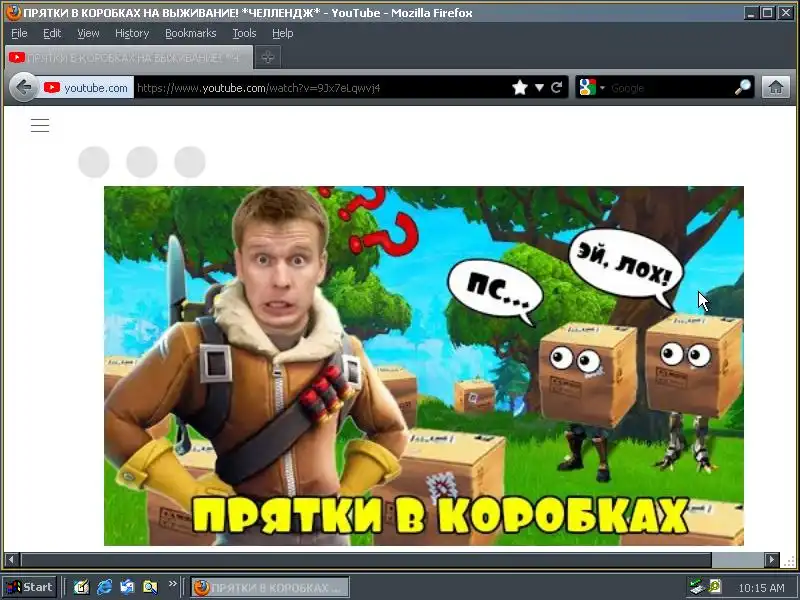Open the File menu
800x600 pixels.
[x=19, y=33]
